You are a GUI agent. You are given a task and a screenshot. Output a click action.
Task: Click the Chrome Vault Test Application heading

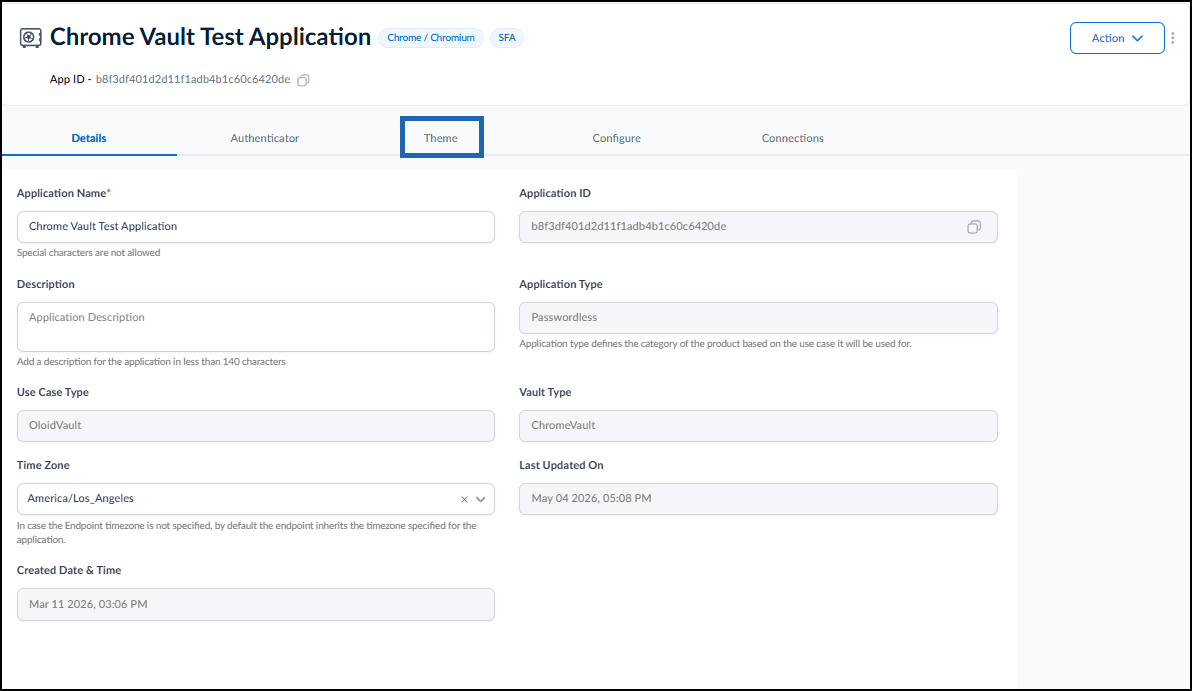(x=211, y=37)
